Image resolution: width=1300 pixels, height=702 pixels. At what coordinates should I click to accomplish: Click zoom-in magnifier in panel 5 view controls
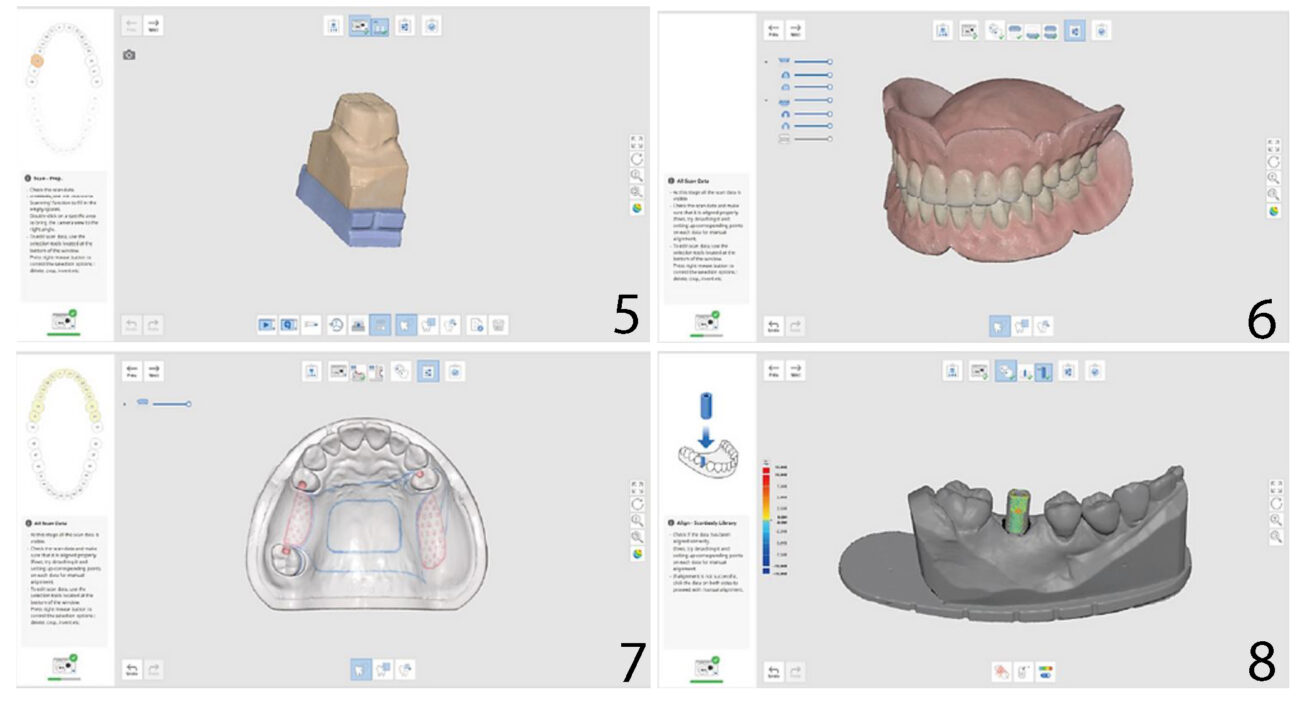click(x=636, y=174)
